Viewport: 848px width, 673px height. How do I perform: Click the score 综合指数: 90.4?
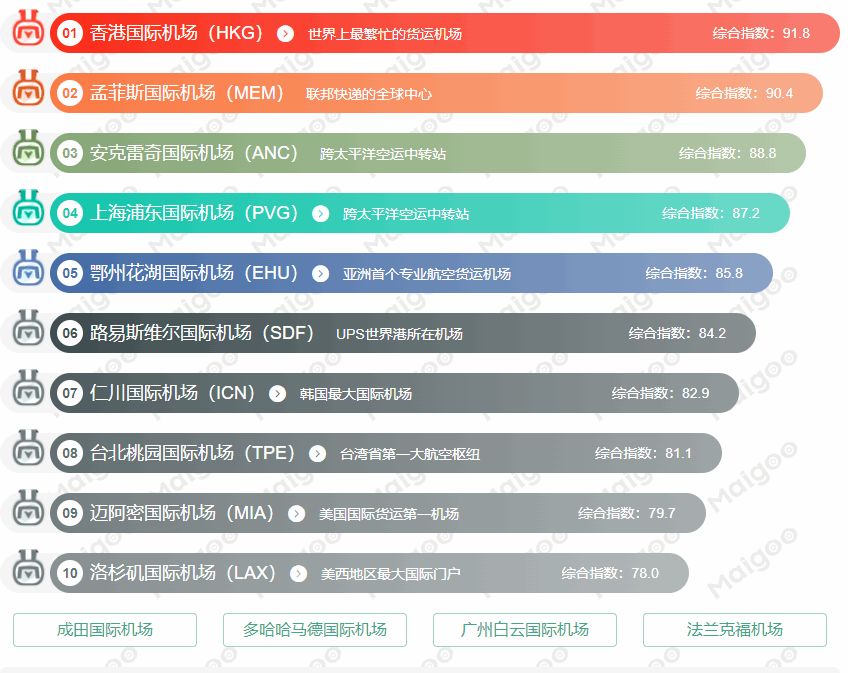[x=745, y=94]
